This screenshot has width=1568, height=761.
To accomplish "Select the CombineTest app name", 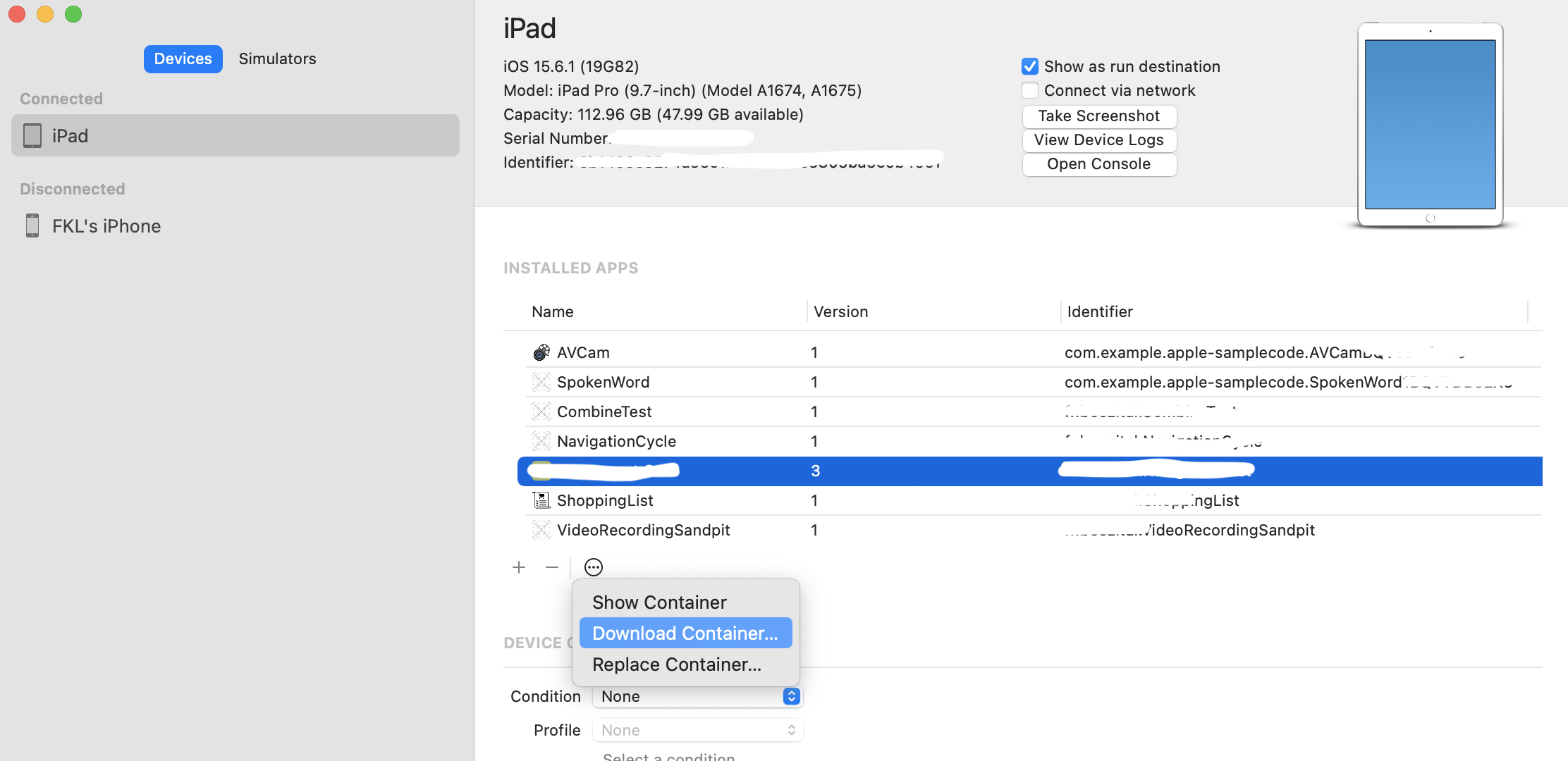I will (x=604, y=412).
